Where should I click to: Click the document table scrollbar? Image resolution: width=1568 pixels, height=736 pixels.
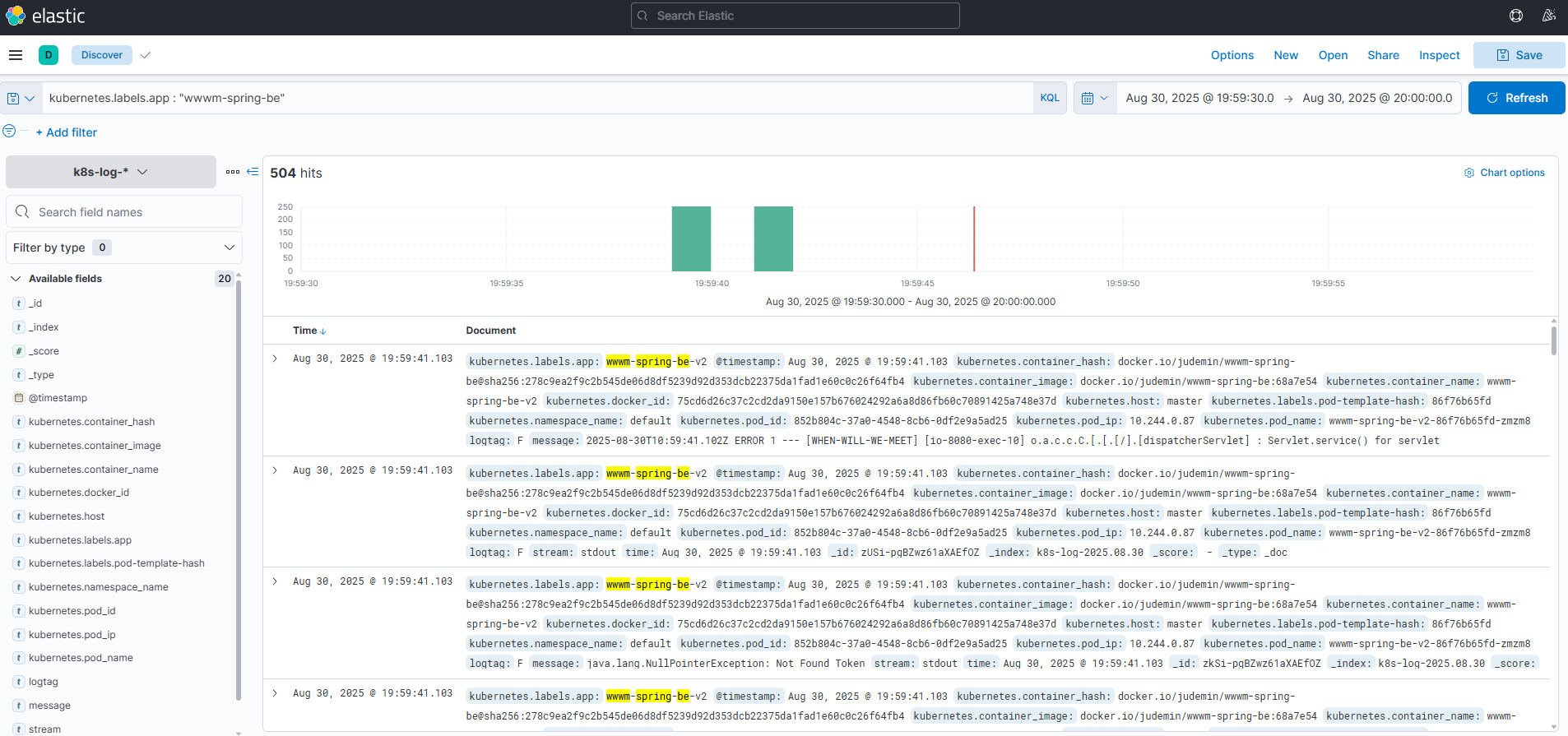point(1554,341)
